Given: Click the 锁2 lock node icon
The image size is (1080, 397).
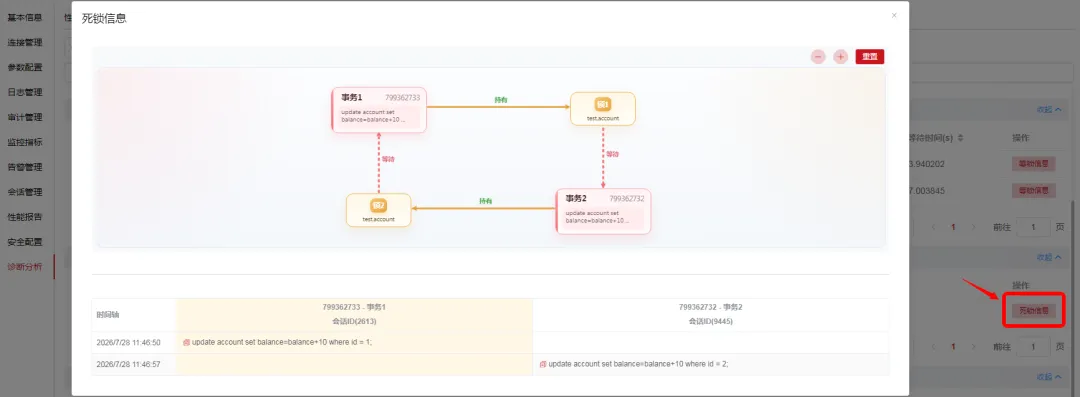Looking at the screenshot, I should coord(378,205).
